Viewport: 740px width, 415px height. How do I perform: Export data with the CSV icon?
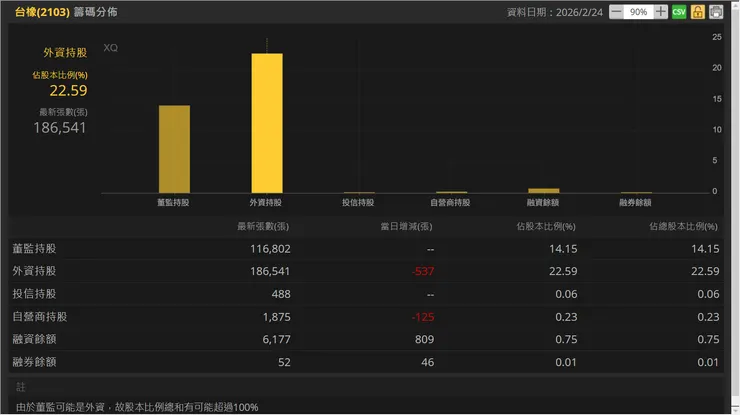(x=679, y=12)
